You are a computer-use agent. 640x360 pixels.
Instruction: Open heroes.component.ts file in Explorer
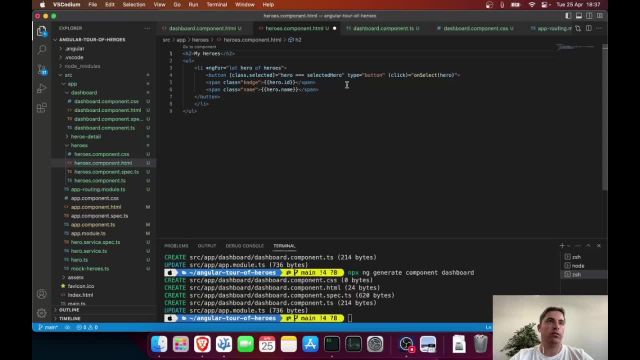click(x=100, y=180)
